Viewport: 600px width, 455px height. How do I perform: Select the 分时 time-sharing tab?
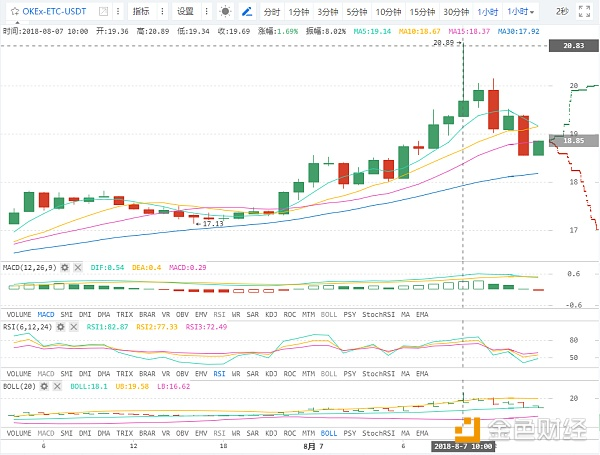(x=271, y=12)
